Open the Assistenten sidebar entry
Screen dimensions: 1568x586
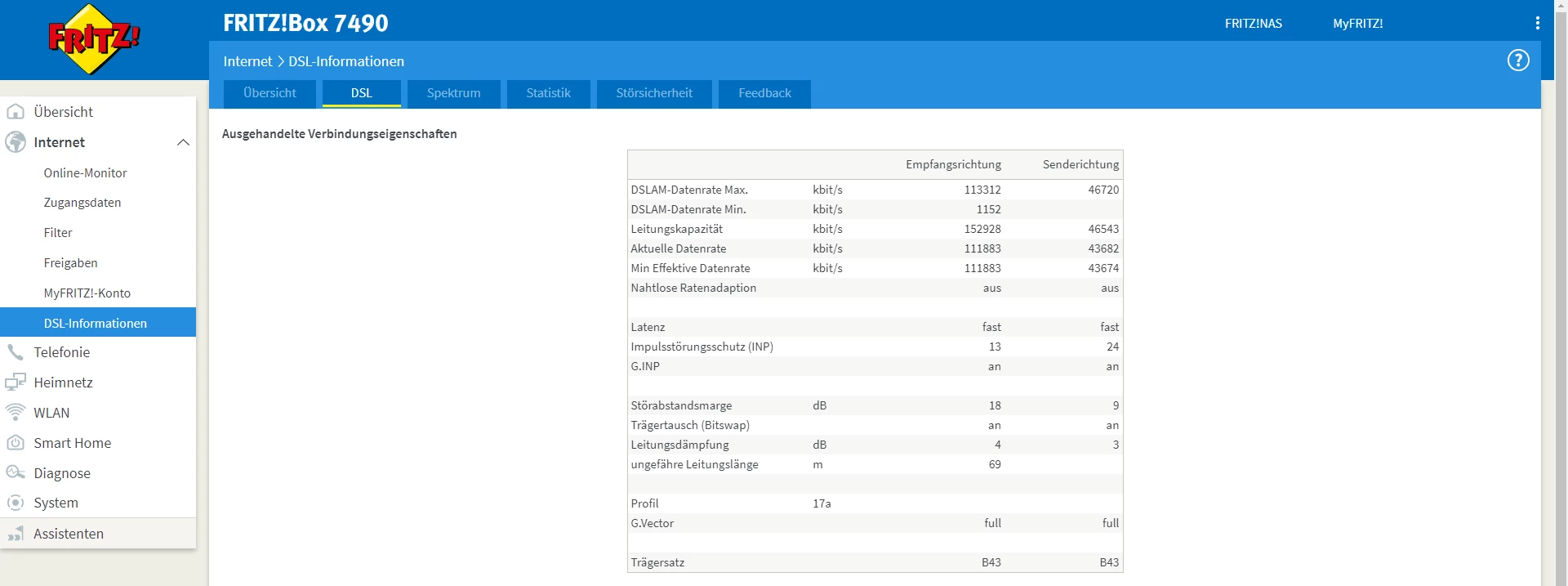tap(69, 534)
